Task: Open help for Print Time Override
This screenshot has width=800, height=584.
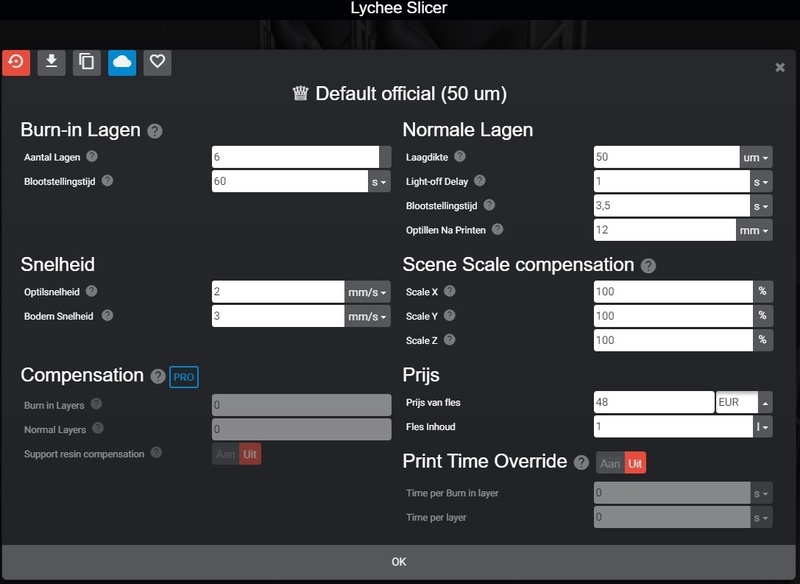Action: (x=581, y=463)
